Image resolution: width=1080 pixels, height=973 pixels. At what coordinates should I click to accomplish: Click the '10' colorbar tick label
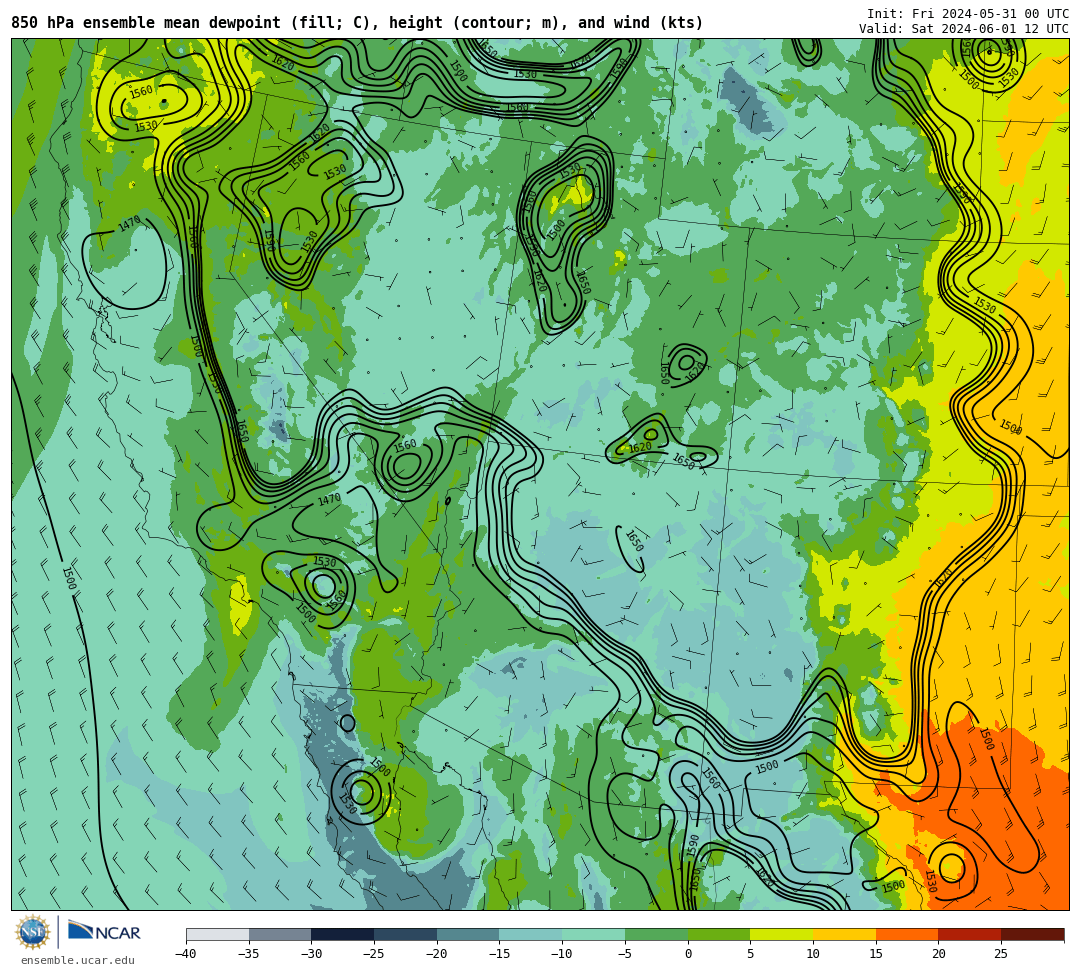pos(813,954)
